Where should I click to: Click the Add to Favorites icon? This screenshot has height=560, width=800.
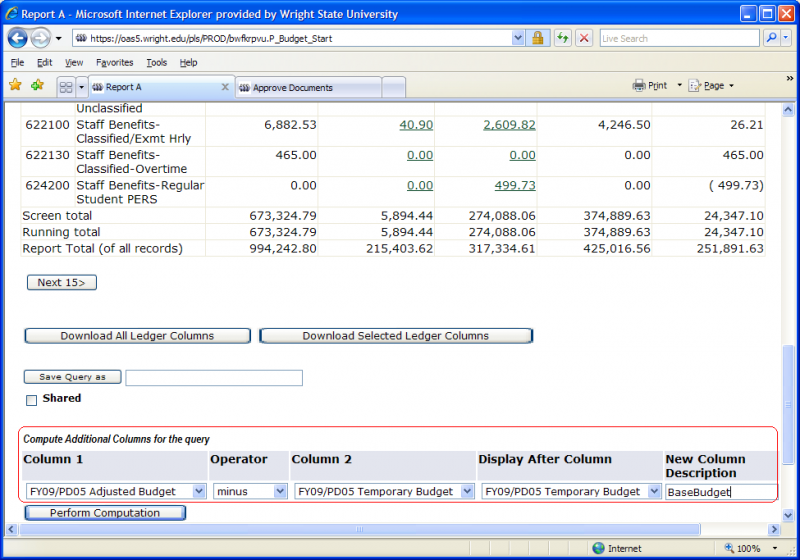[x=37, y=86]
